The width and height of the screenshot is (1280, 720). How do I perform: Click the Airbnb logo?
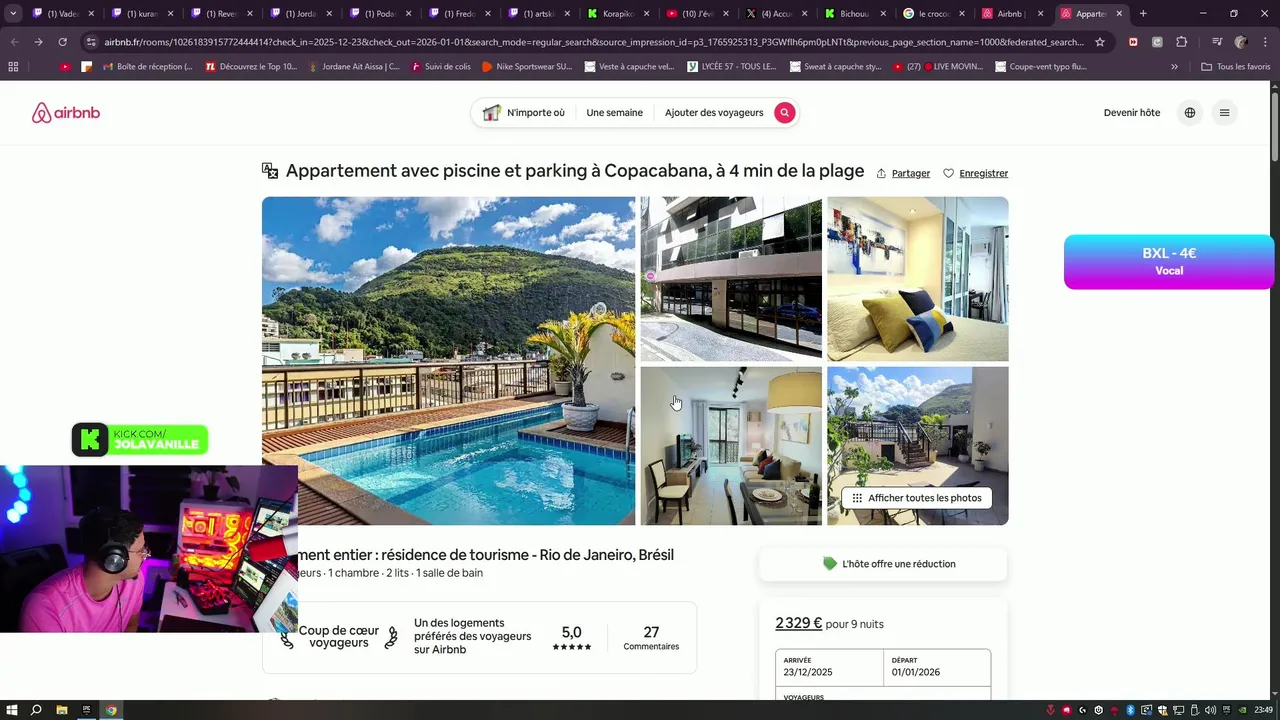click(66, 113)
